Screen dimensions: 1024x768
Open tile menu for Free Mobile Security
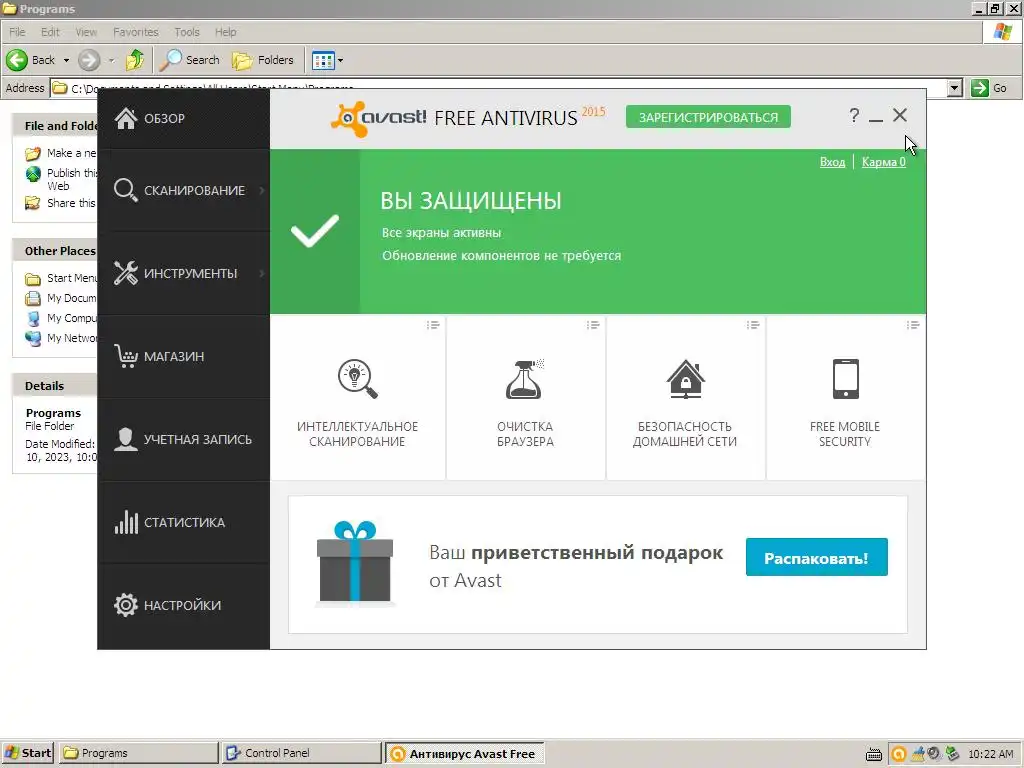[913, 325]
